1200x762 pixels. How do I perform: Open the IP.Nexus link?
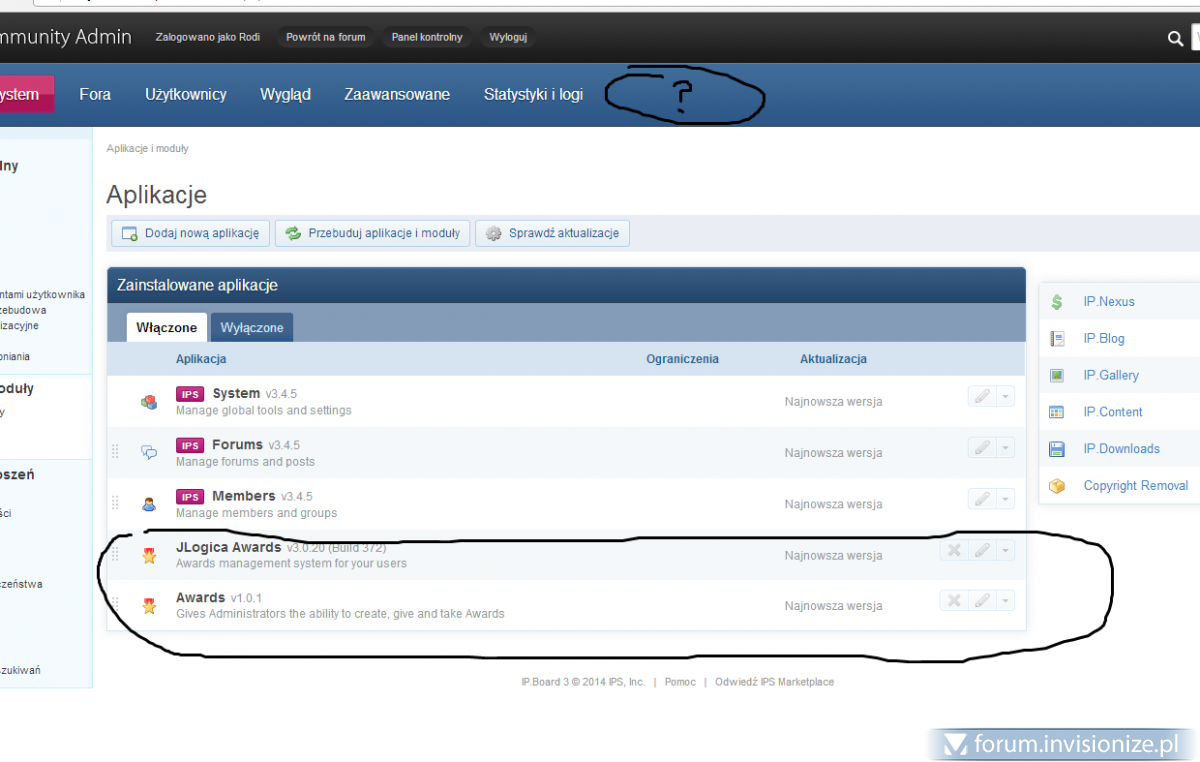[1109, 301]
